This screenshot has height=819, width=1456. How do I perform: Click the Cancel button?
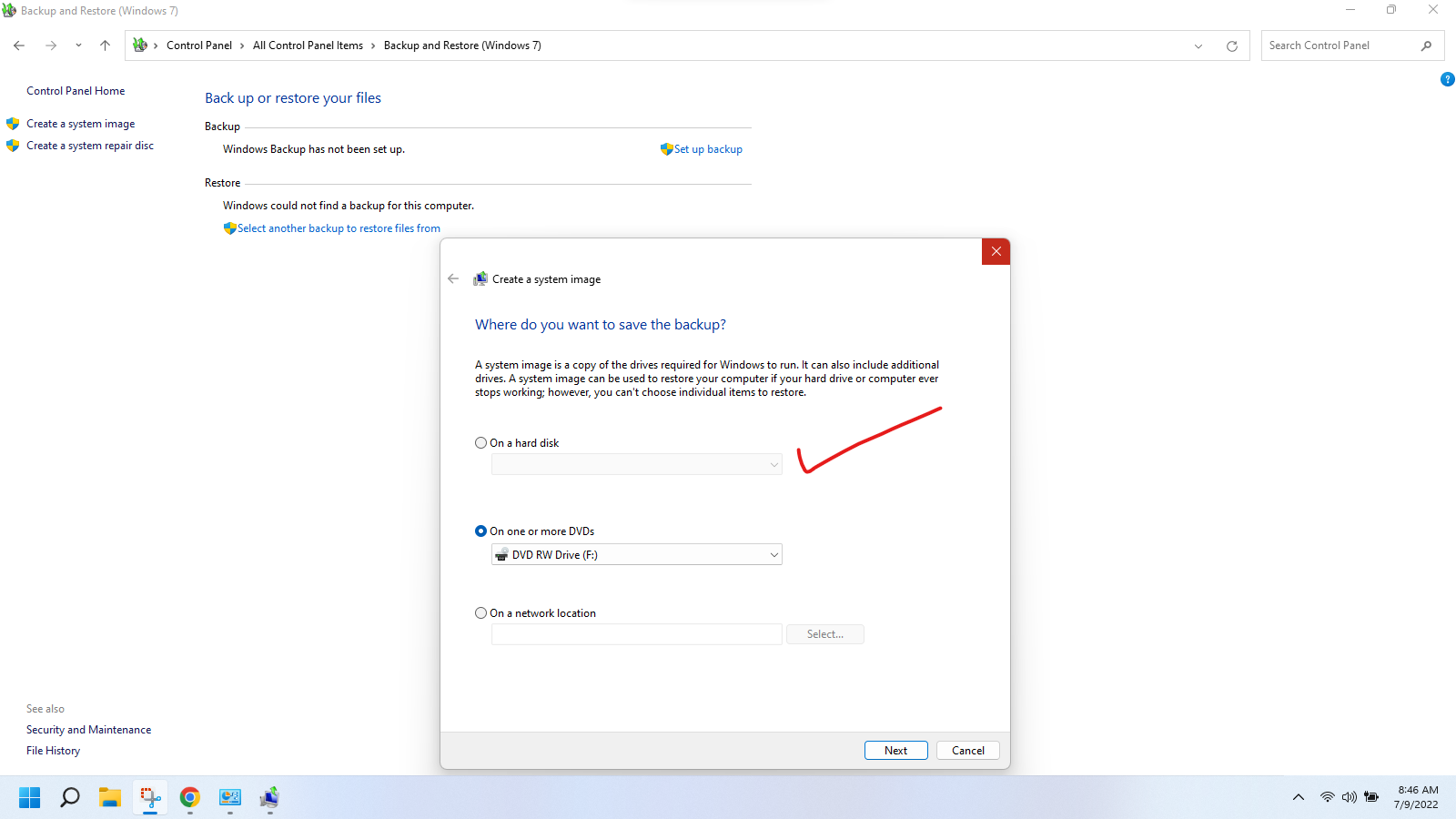(x=967, y=751)
